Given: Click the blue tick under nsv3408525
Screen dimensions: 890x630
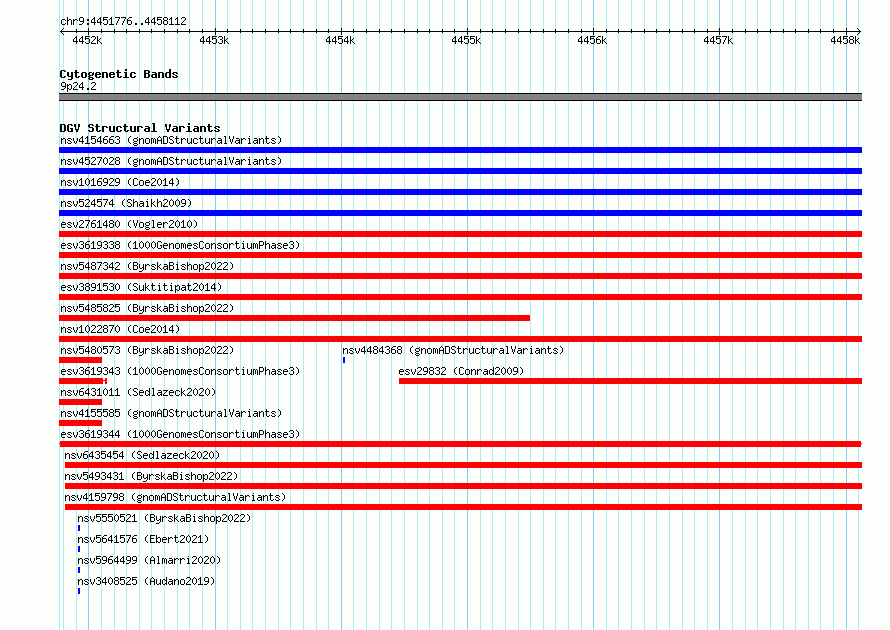Looking at the screenshot, I should [79, 591].
